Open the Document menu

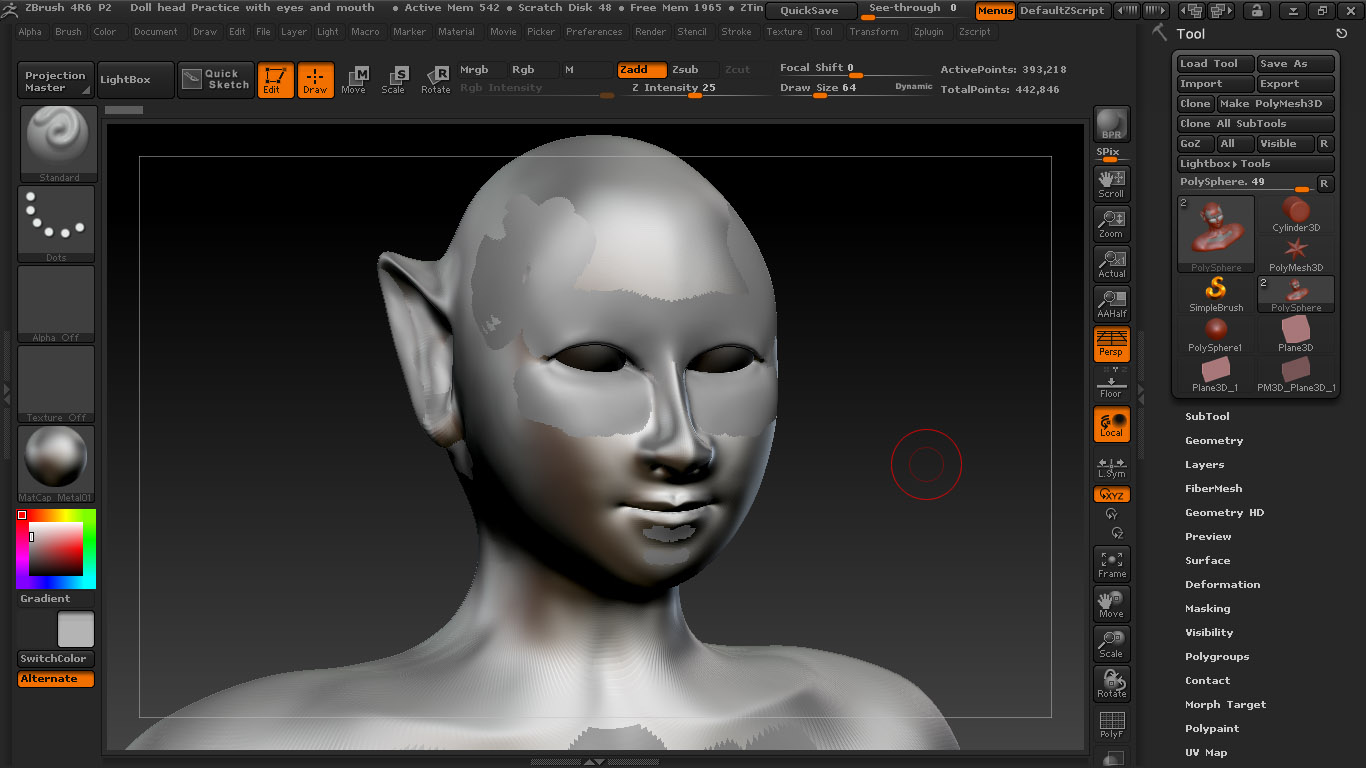point(156,32)
